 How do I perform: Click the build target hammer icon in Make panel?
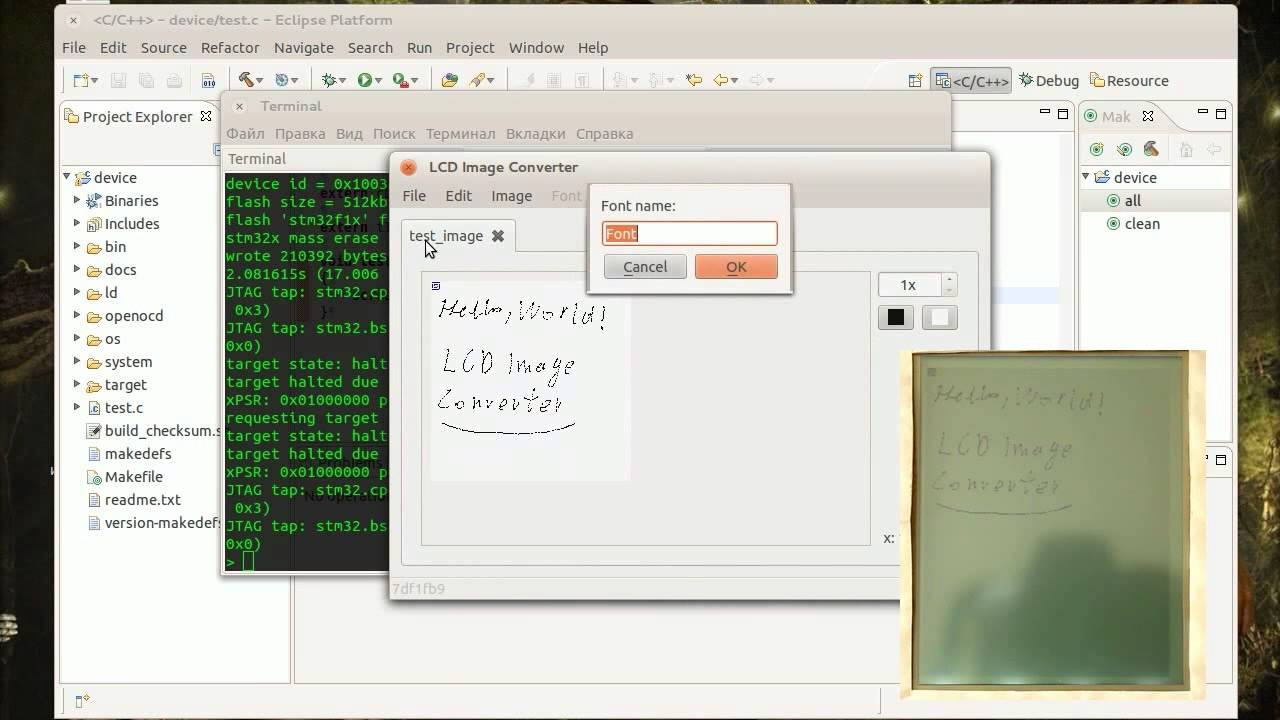1151,149
